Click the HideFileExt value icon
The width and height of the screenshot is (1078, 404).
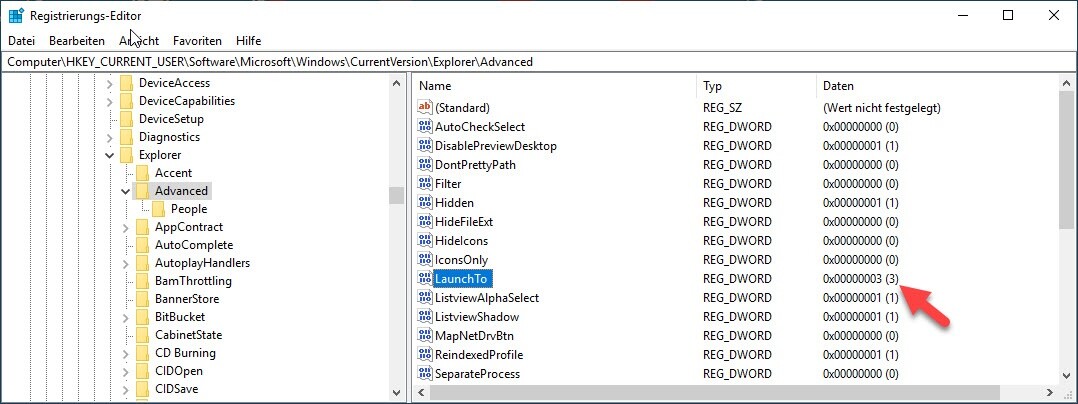tap(424, 222)
